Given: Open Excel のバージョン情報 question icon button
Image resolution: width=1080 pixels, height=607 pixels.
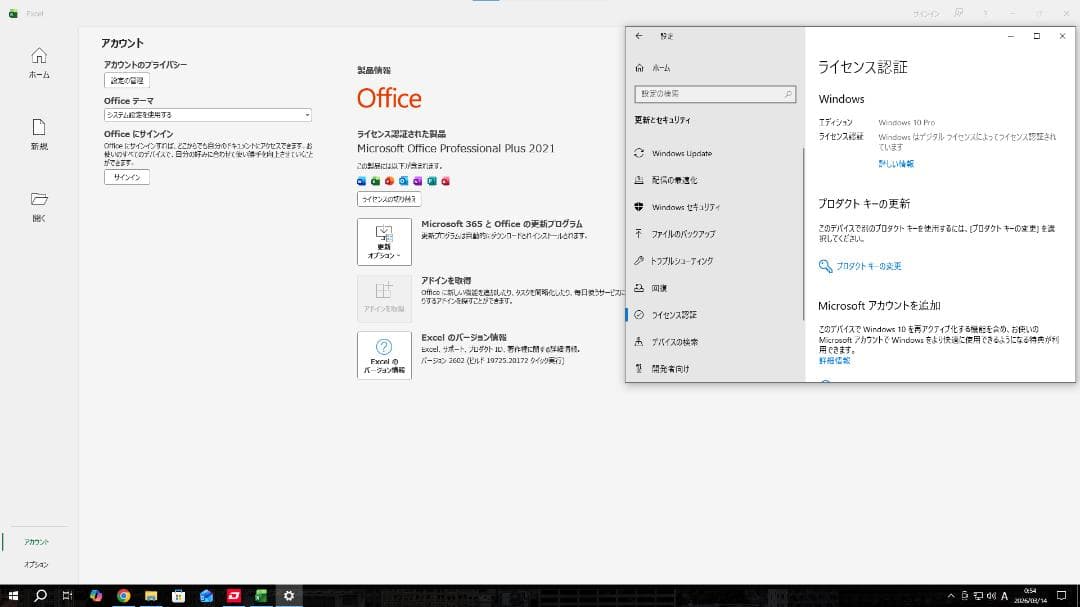Looking at the screenshot, I should 384,355.
